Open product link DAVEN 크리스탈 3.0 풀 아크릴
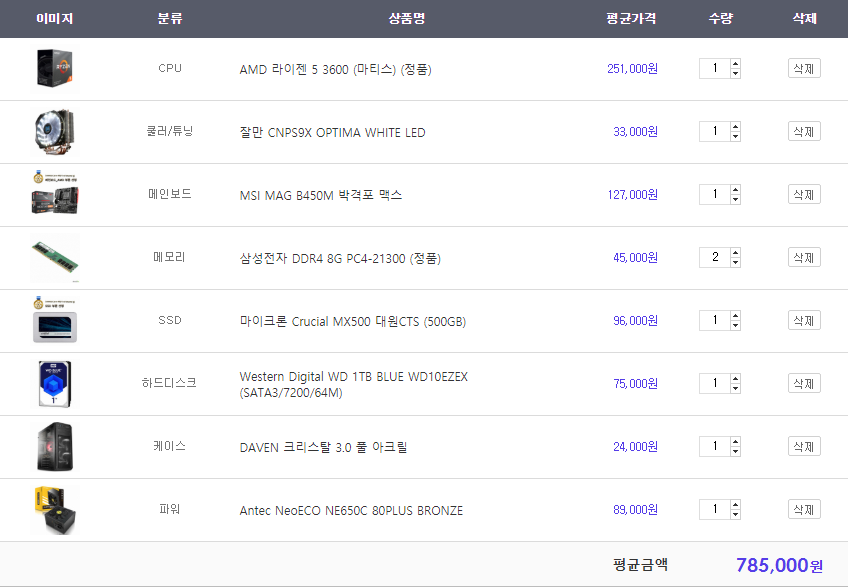This screenshot has height=588, width=849. 323,447
